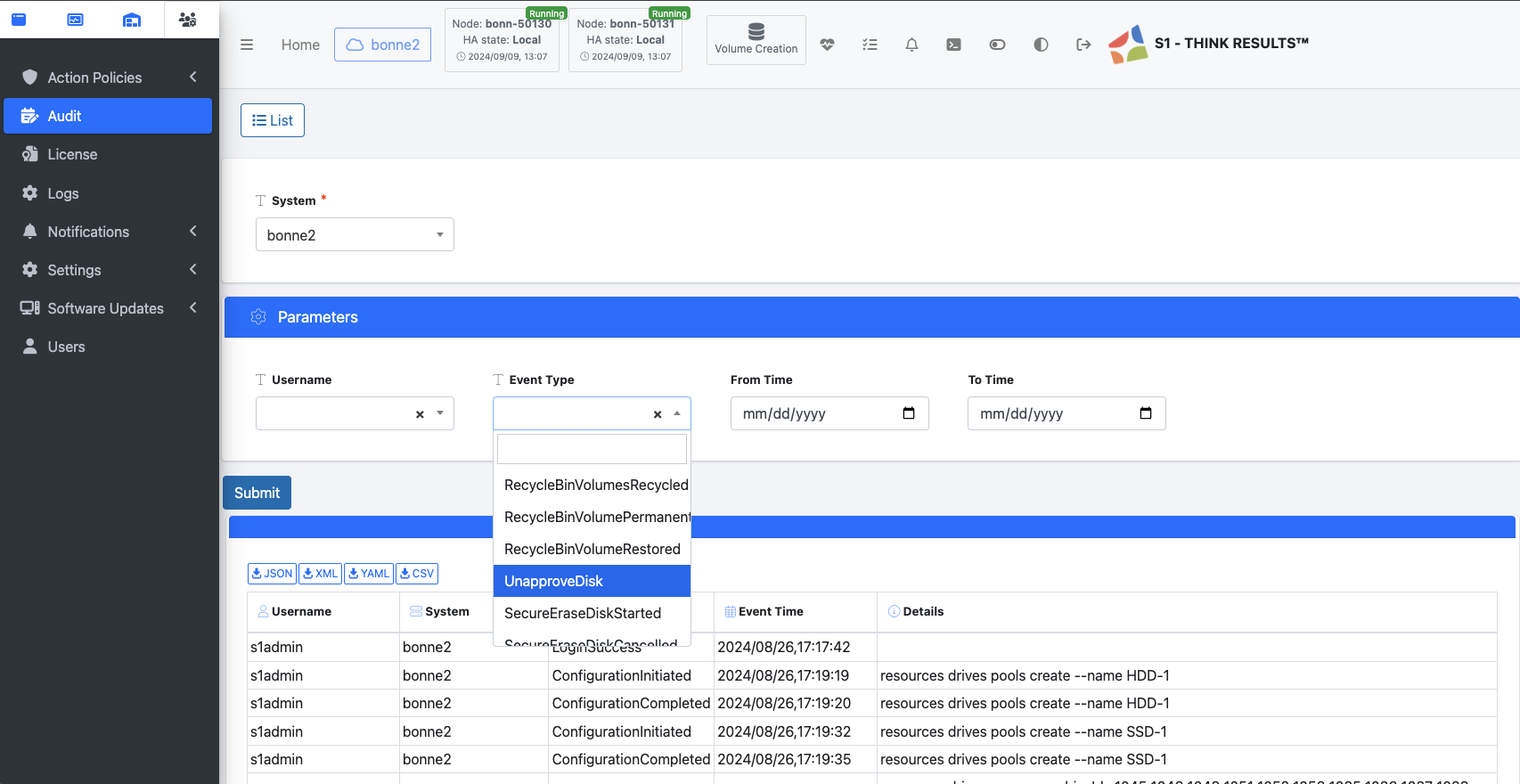
Task: Open Volume Creation button
Action: [756, 40]
